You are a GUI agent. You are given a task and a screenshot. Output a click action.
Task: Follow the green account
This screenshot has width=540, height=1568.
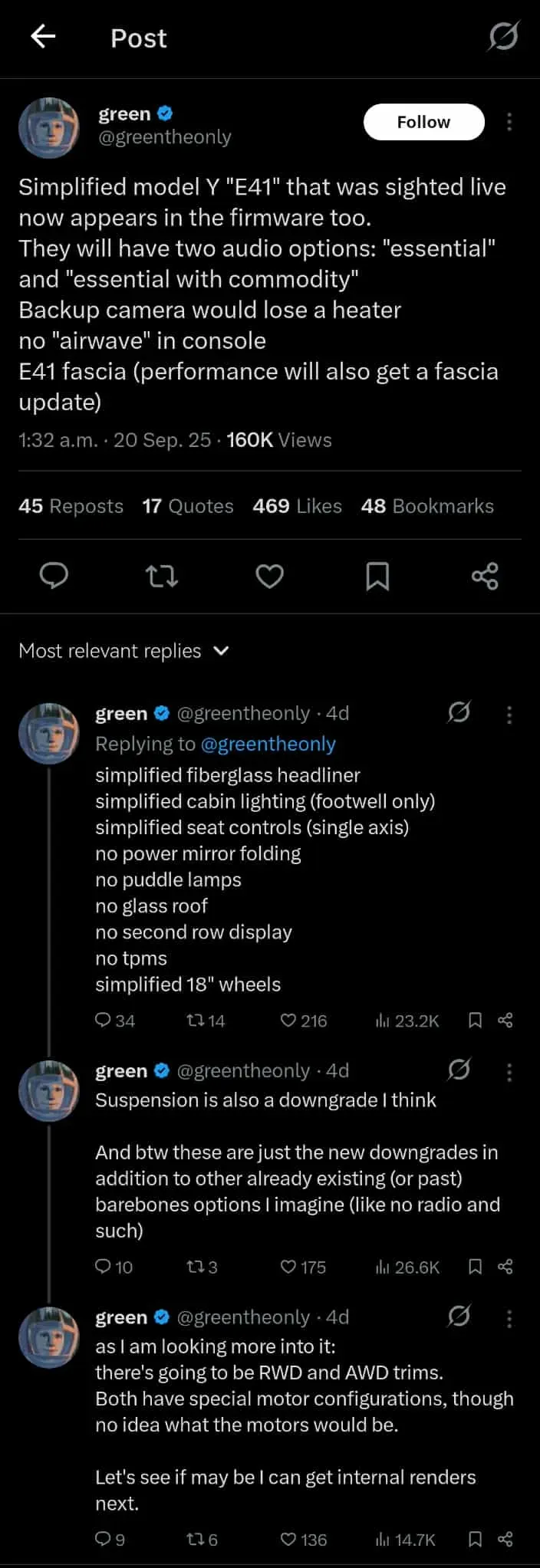pos(423,122)
